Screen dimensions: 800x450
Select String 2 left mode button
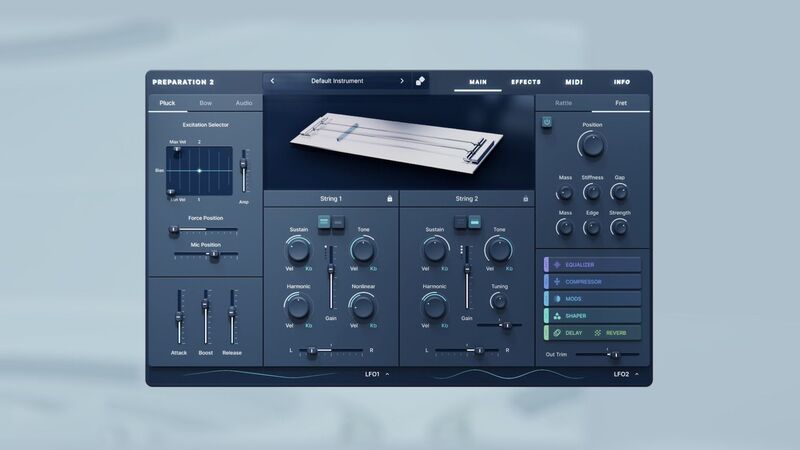pyautogui.click(x=460, y=222)
